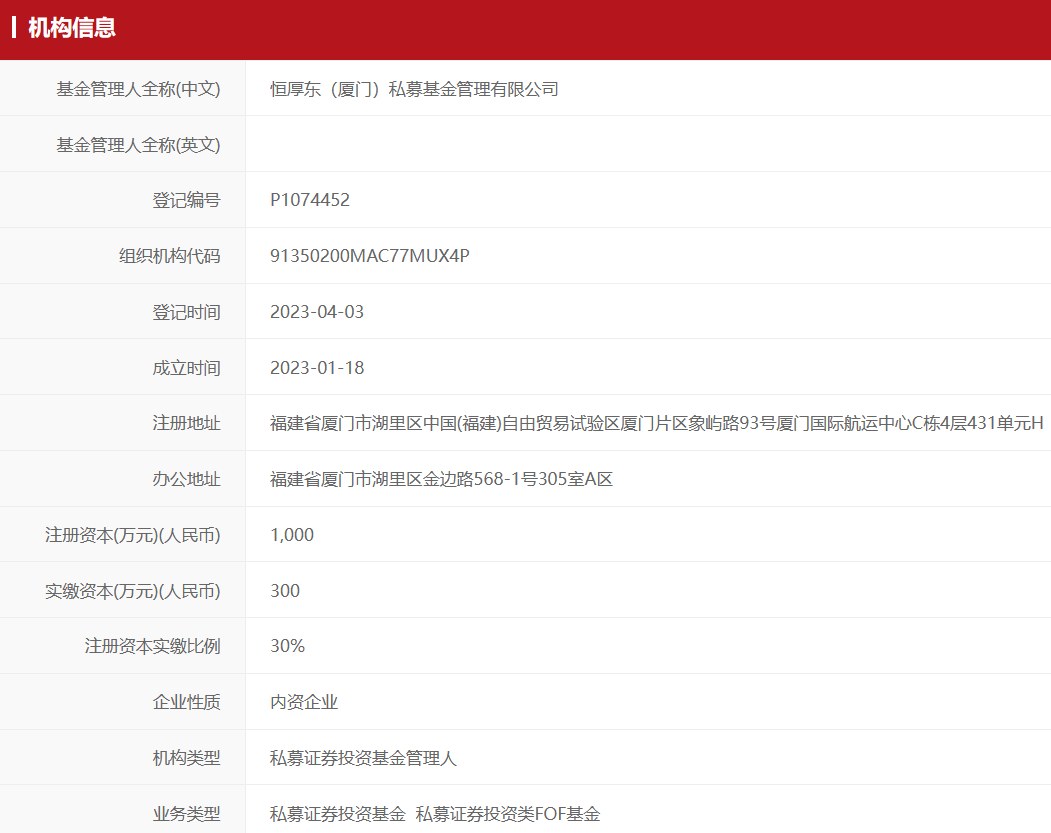
Task: Click the 实缴资本(万元)(人民币) label
Action: click(x=133, y=591)
